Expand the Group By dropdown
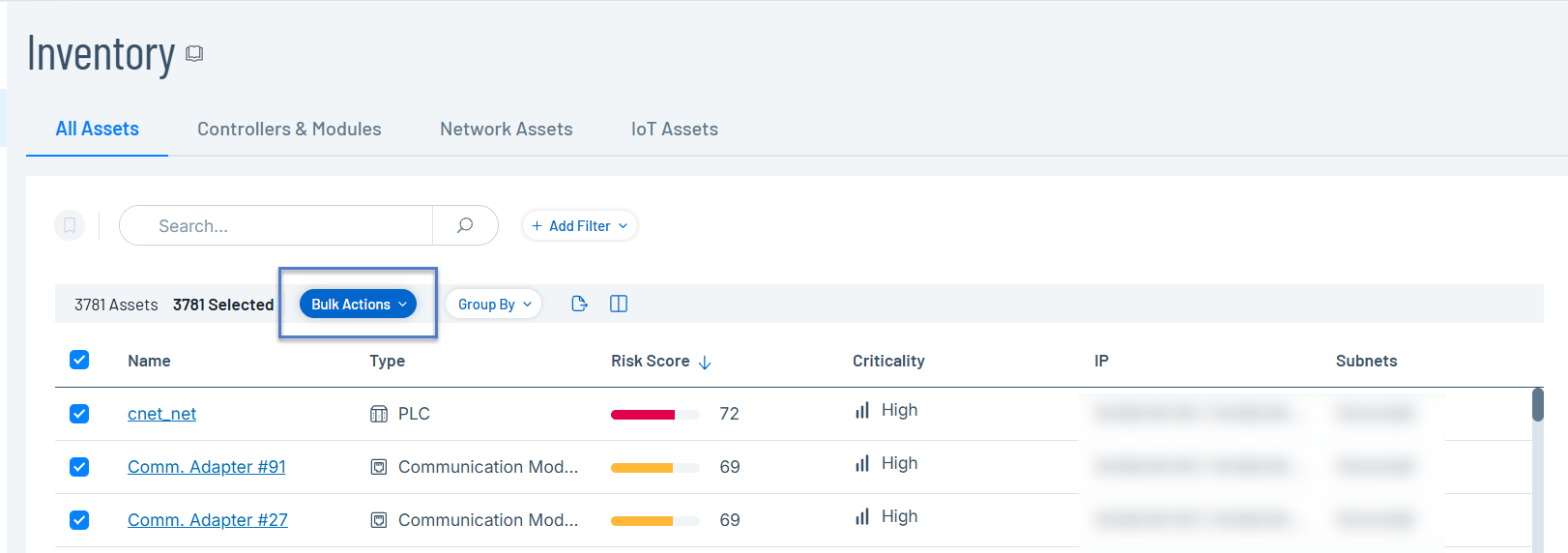The width and height of the screenshot is (1568, 553). (494, 304)
